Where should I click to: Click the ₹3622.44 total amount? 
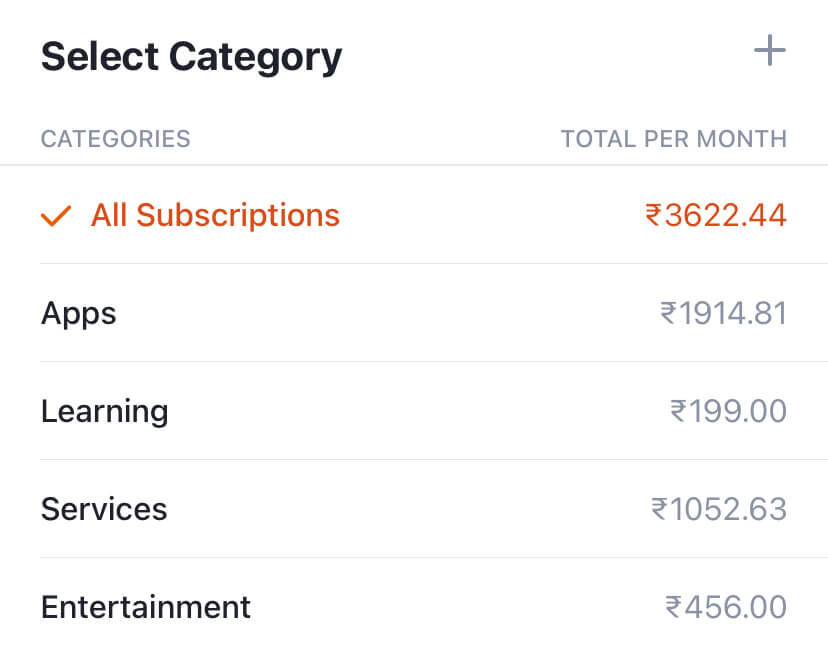[x=715, y=215]
